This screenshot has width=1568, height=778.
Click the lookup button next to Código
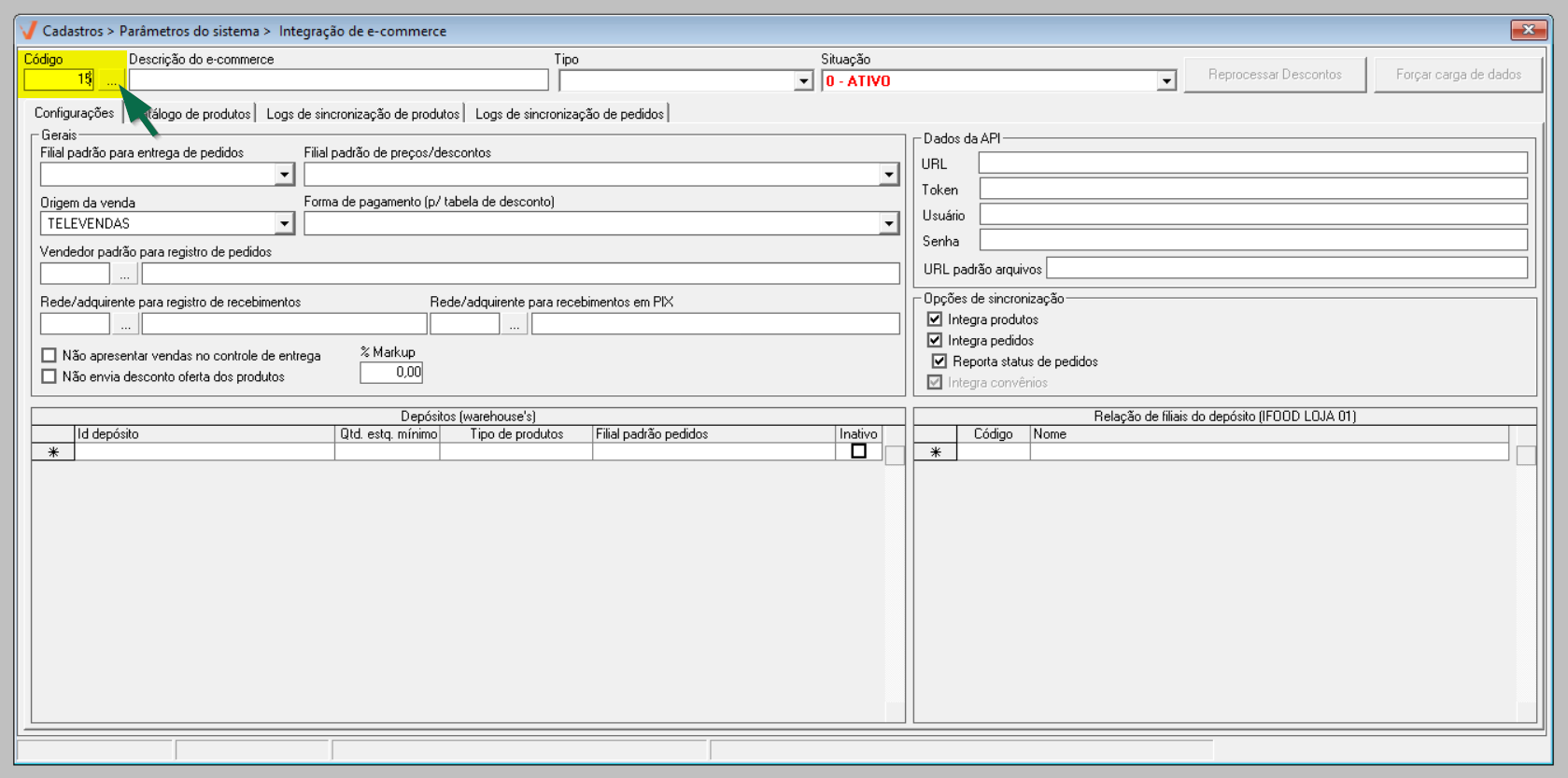pyautogui.click(x=111, y=81)
